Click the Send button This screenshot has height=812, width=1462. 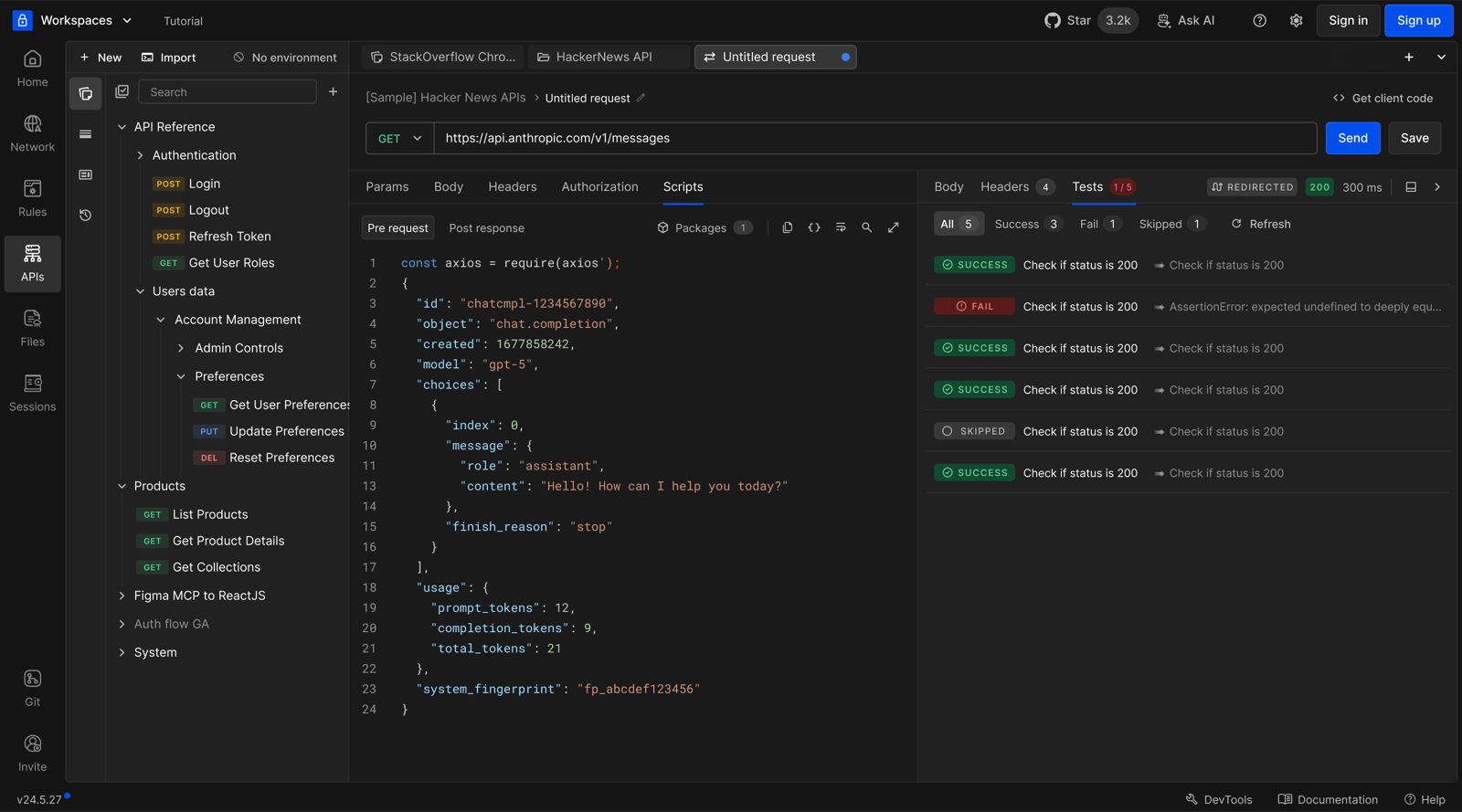pos(1353,138)
